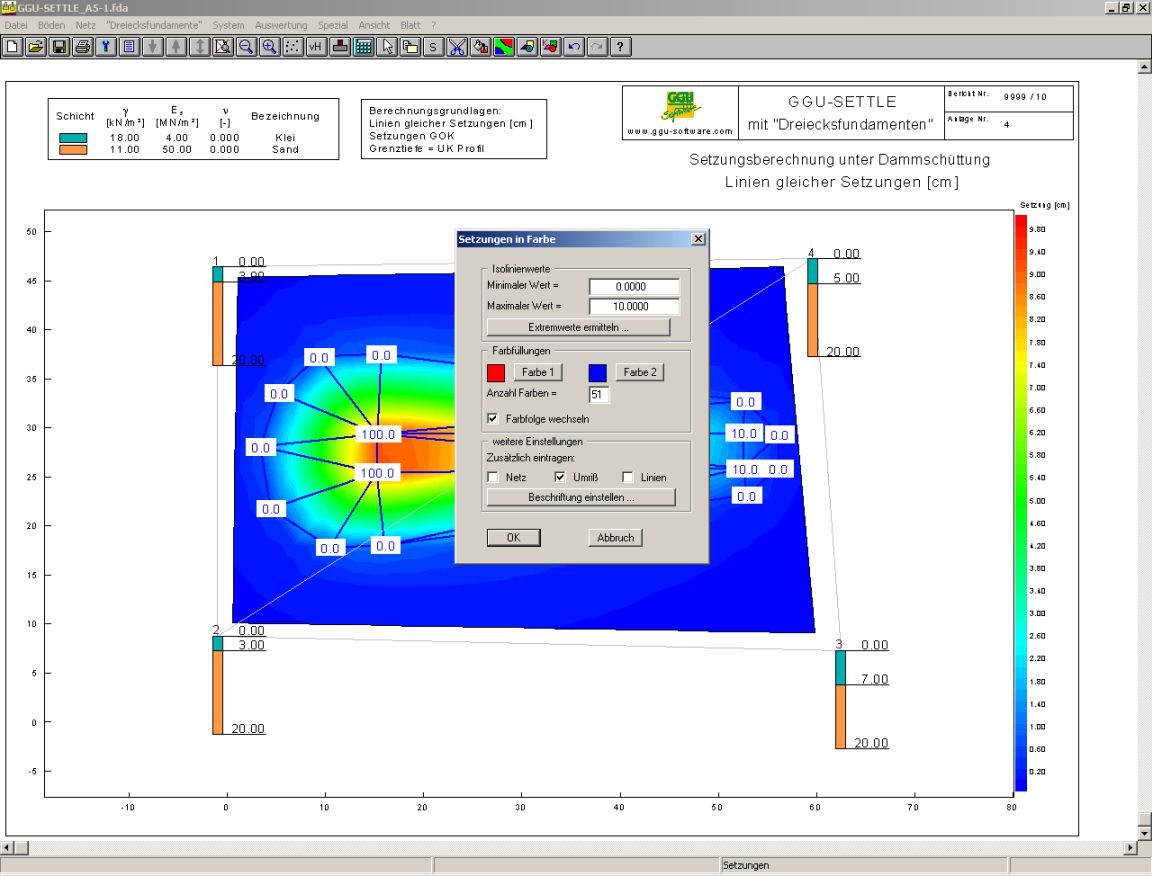1152x876 pixels.
Task: Uncheck the Umriß checkbox
Action: 560,477
